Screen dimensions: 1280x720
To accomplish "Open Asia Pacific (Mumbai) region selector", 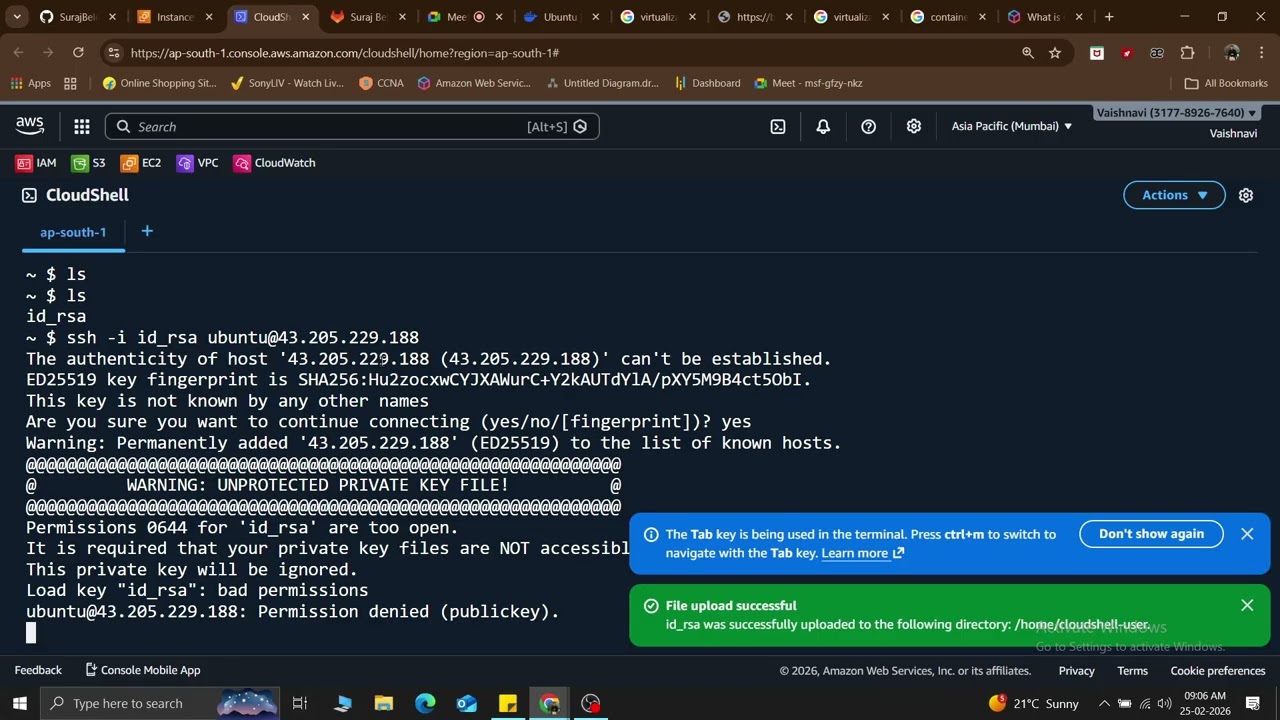I will (x=1011, y=126).
